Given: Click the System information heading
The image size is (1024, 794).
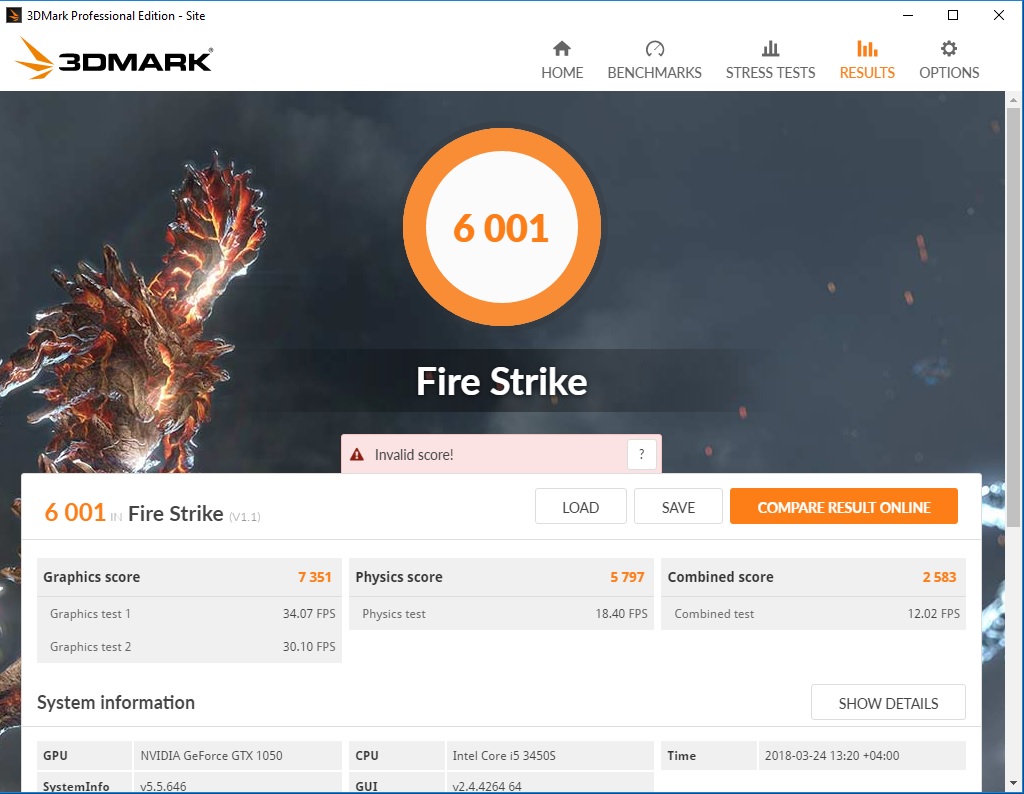Looking at the screenshot, I should (116, 703).
